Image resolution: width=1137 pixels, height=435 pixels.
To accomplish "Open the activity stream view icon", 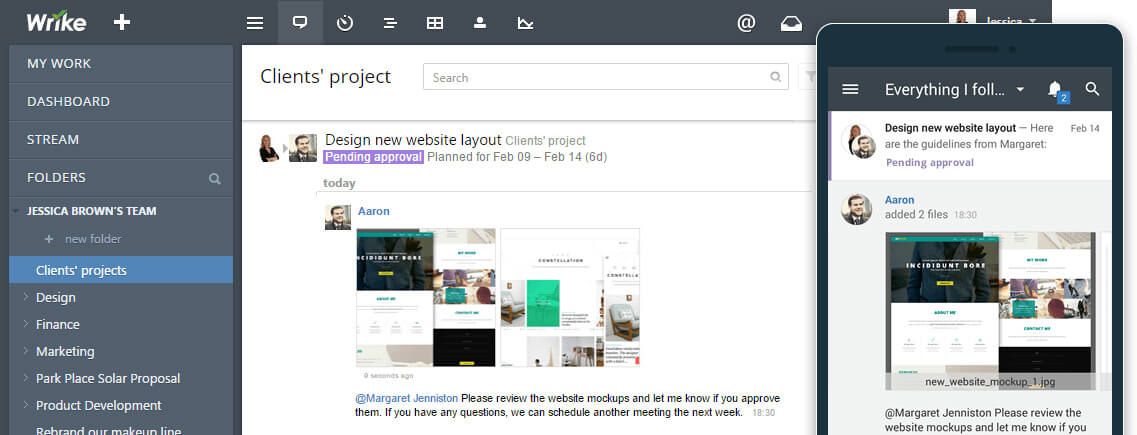I will pyautogui.click(x=299, y=22).
